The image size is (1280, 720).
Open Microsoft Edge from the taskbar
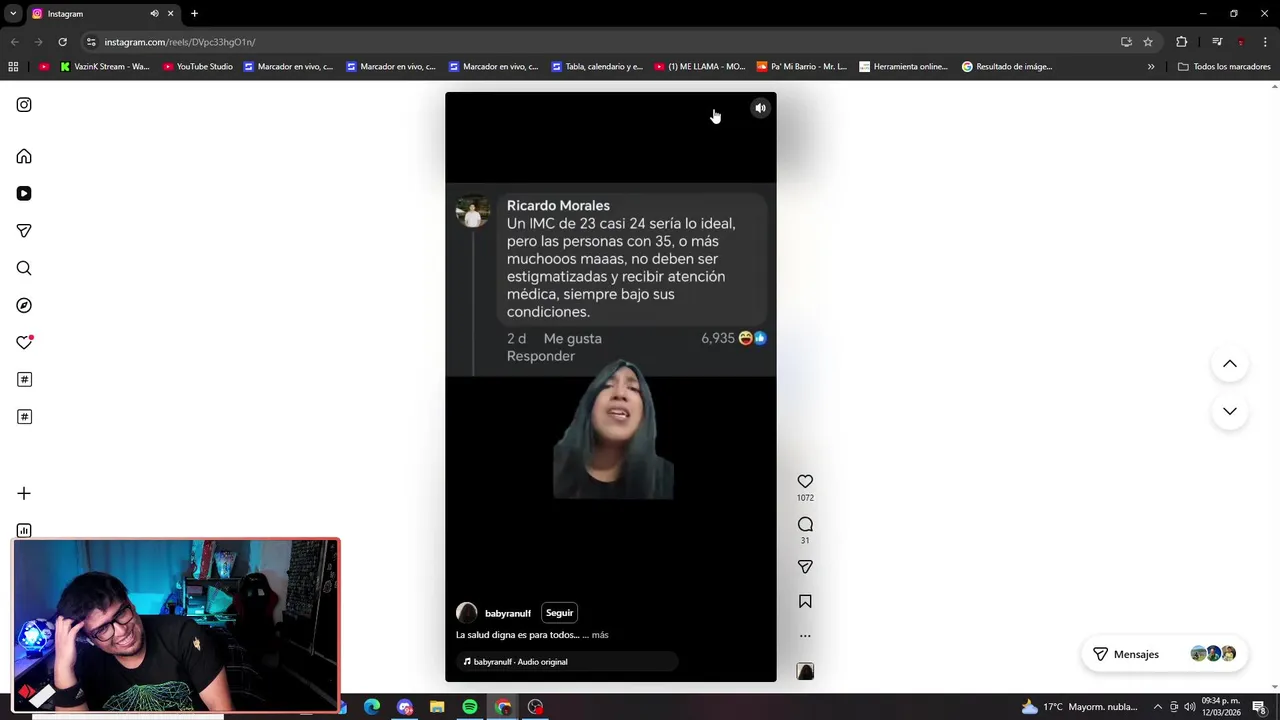tap(372, 707)
